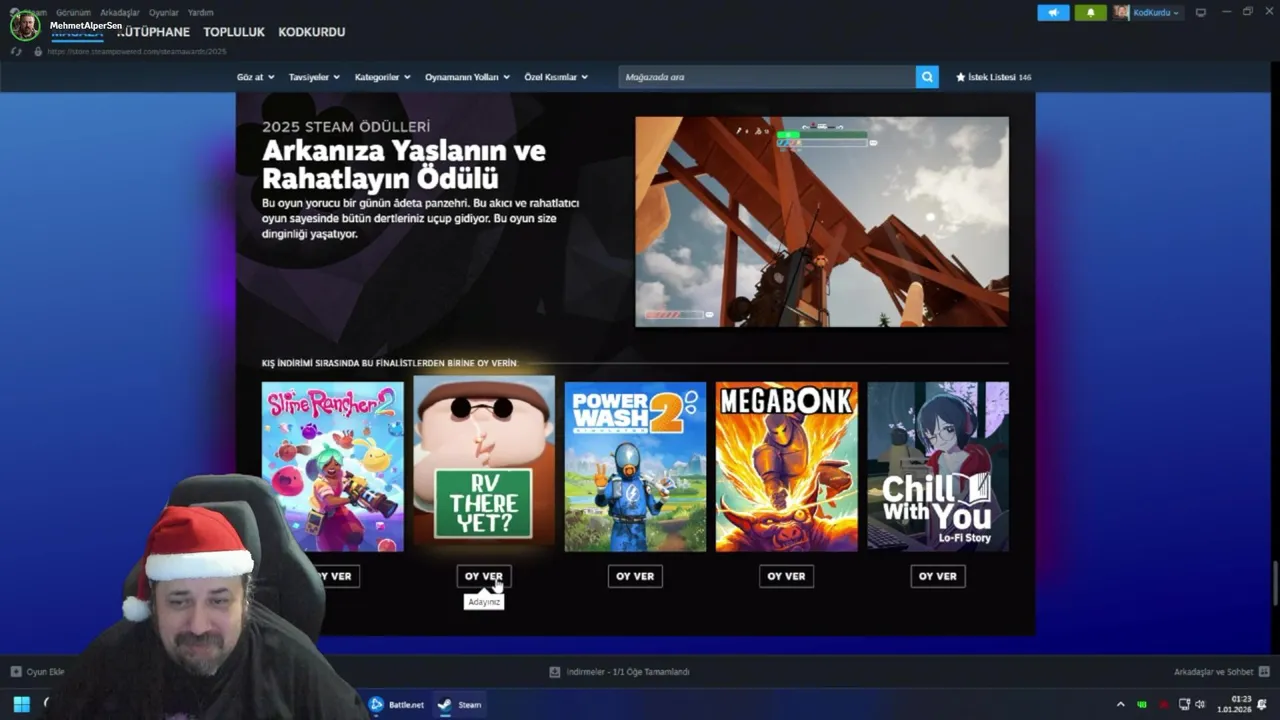1280x720 pixels.
Task: Expand the Tavsiyeler dropdown
Action: click(314, 77)
